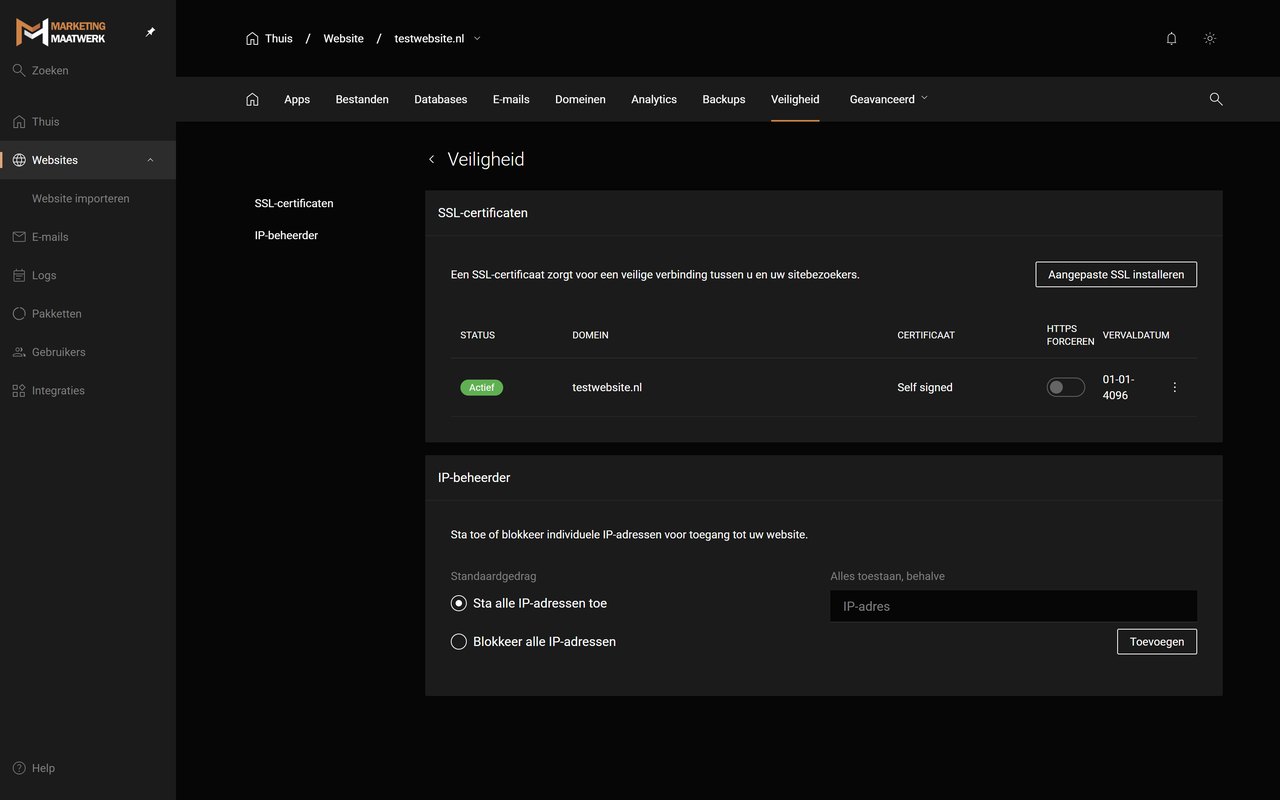Image resolution: width=1280 pixels, height=800 pixels.
Task: Click the Actief status badge
Action: (x=482, y=387)
